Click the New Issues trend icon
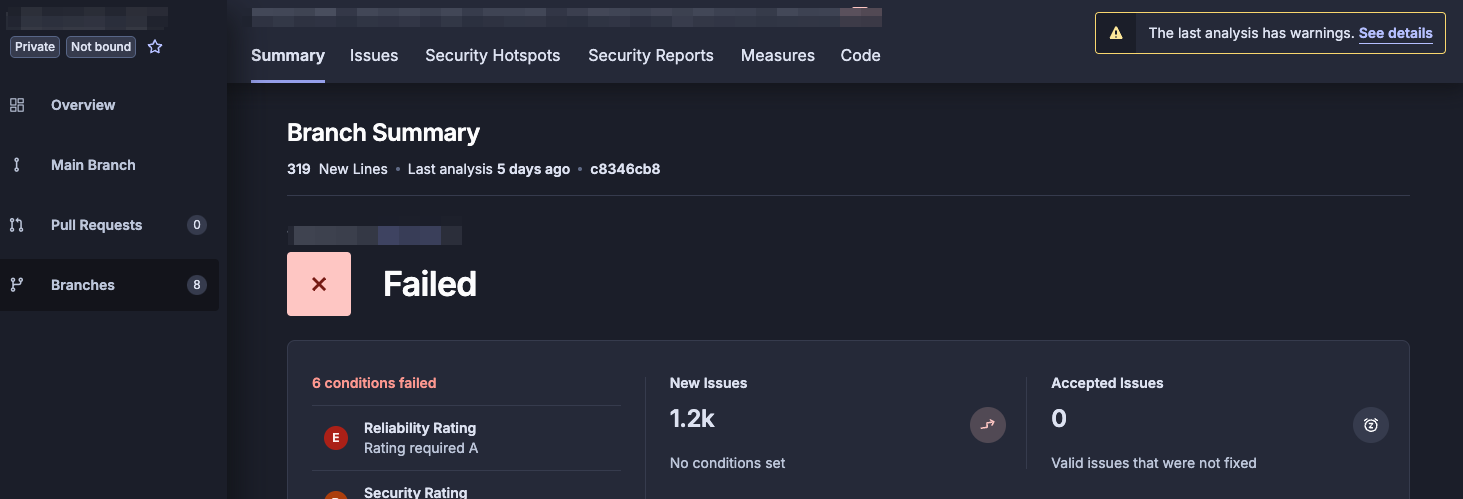The image size is (1463, 499). point(988,425)
